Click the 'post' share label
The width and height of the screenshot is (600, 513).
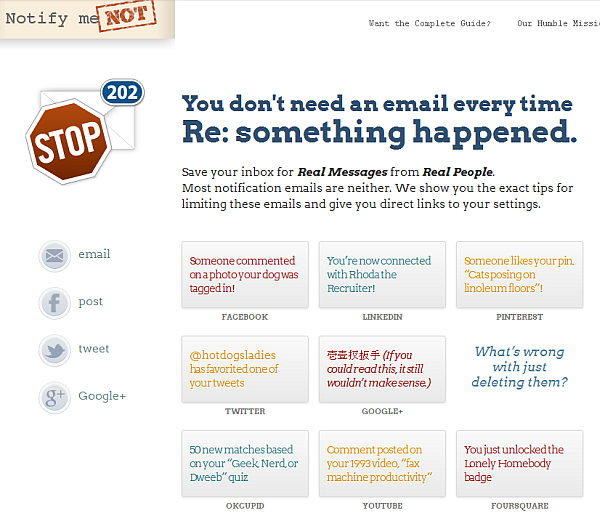point(90,301)
